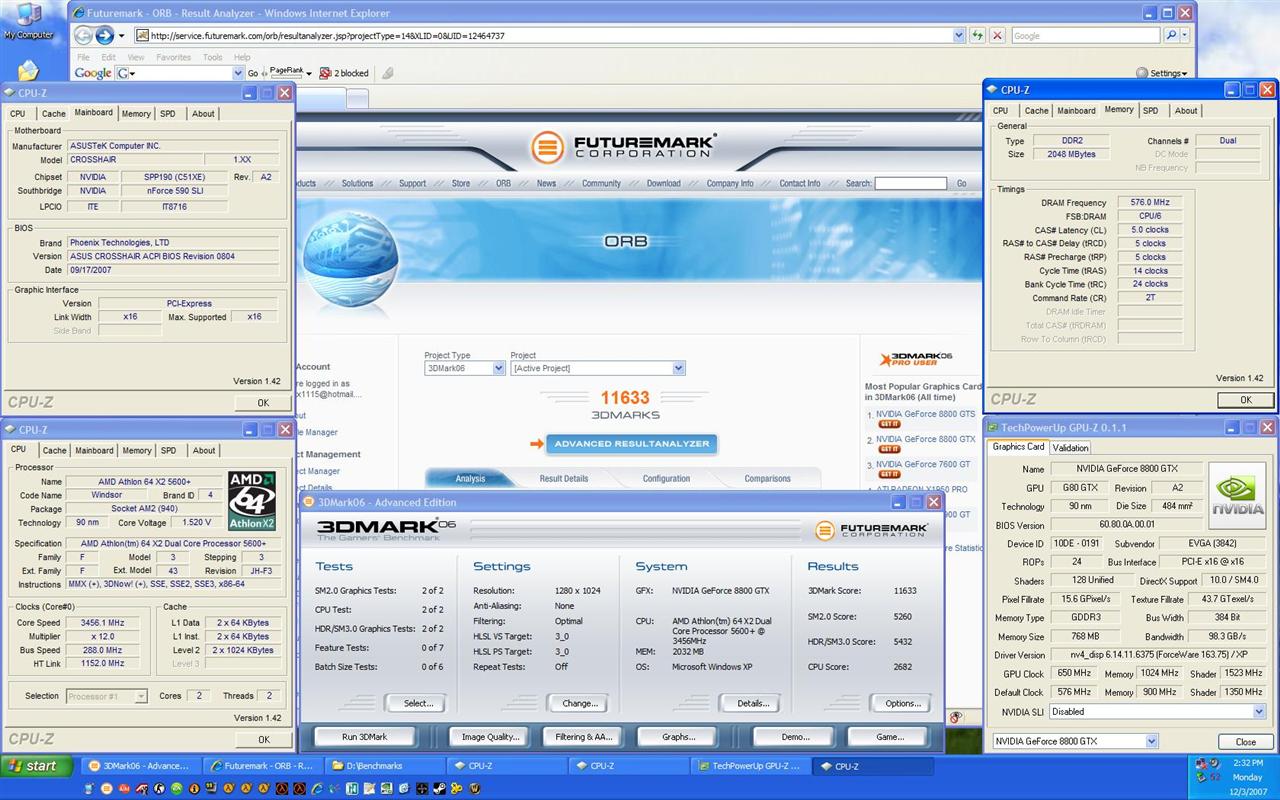This screenshot has height=800, width=1280.
Task: Stop page loading with the red X icon
Action: [997, 35]
